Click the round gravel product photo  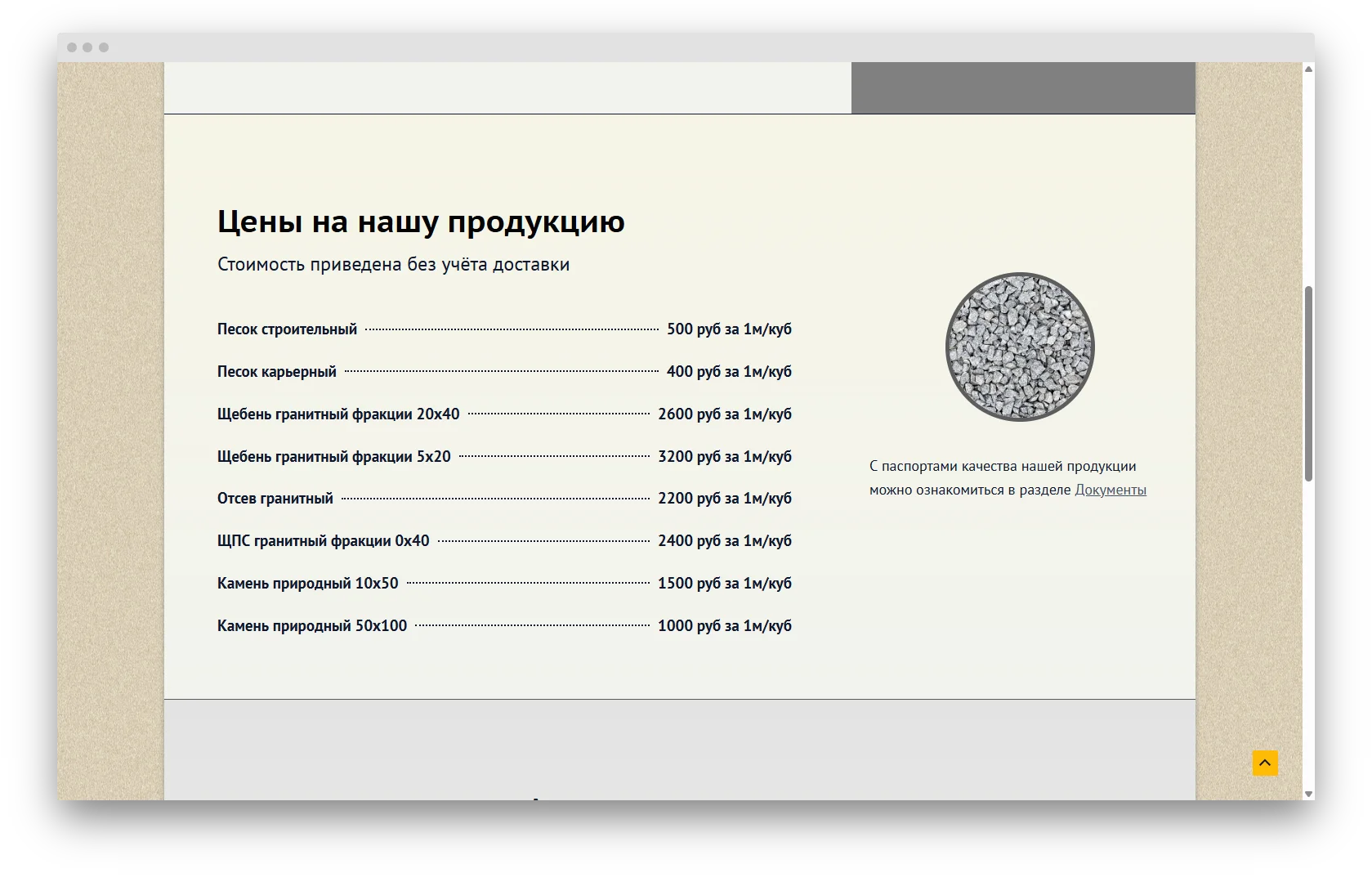1019,347
